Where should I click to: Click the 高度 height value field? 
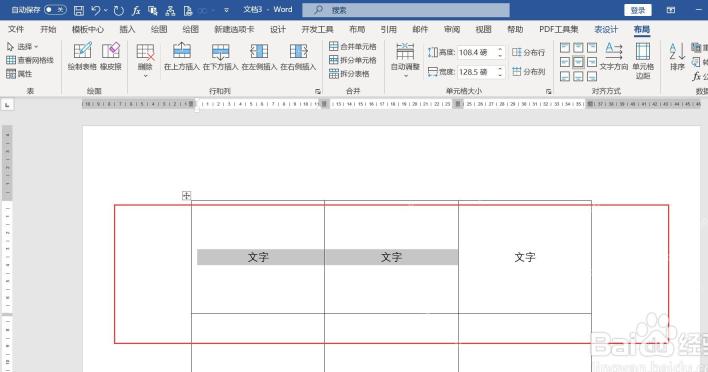tap(477, 52)
